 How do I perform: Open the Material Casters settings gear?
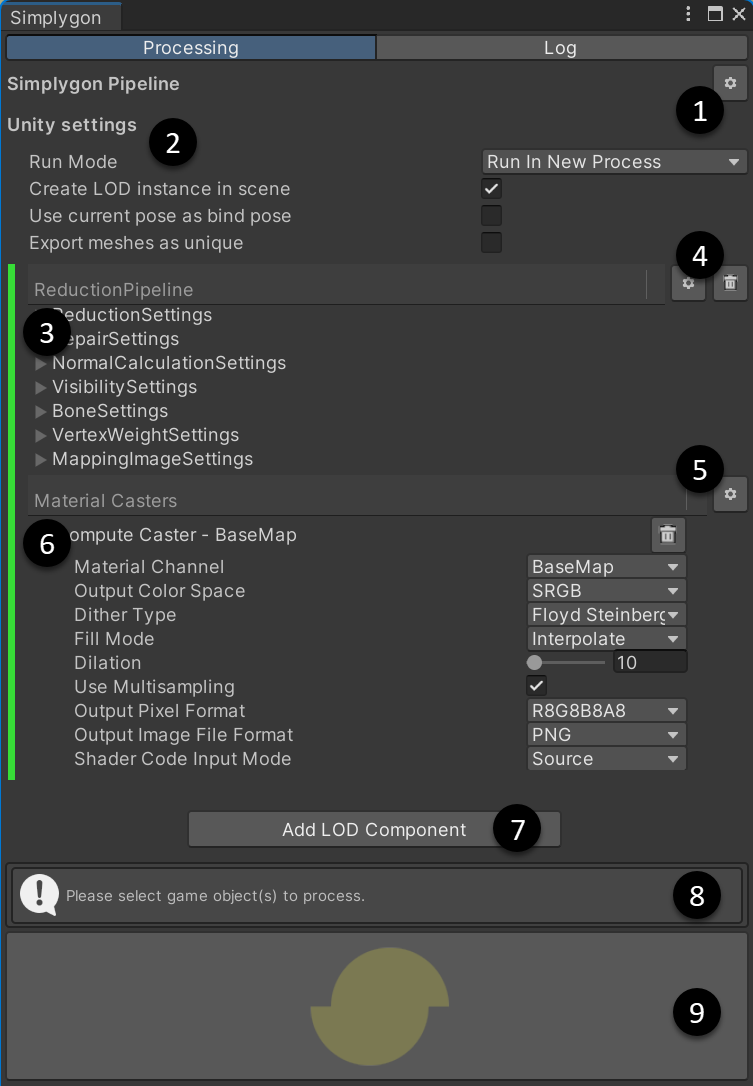(730, 494)
